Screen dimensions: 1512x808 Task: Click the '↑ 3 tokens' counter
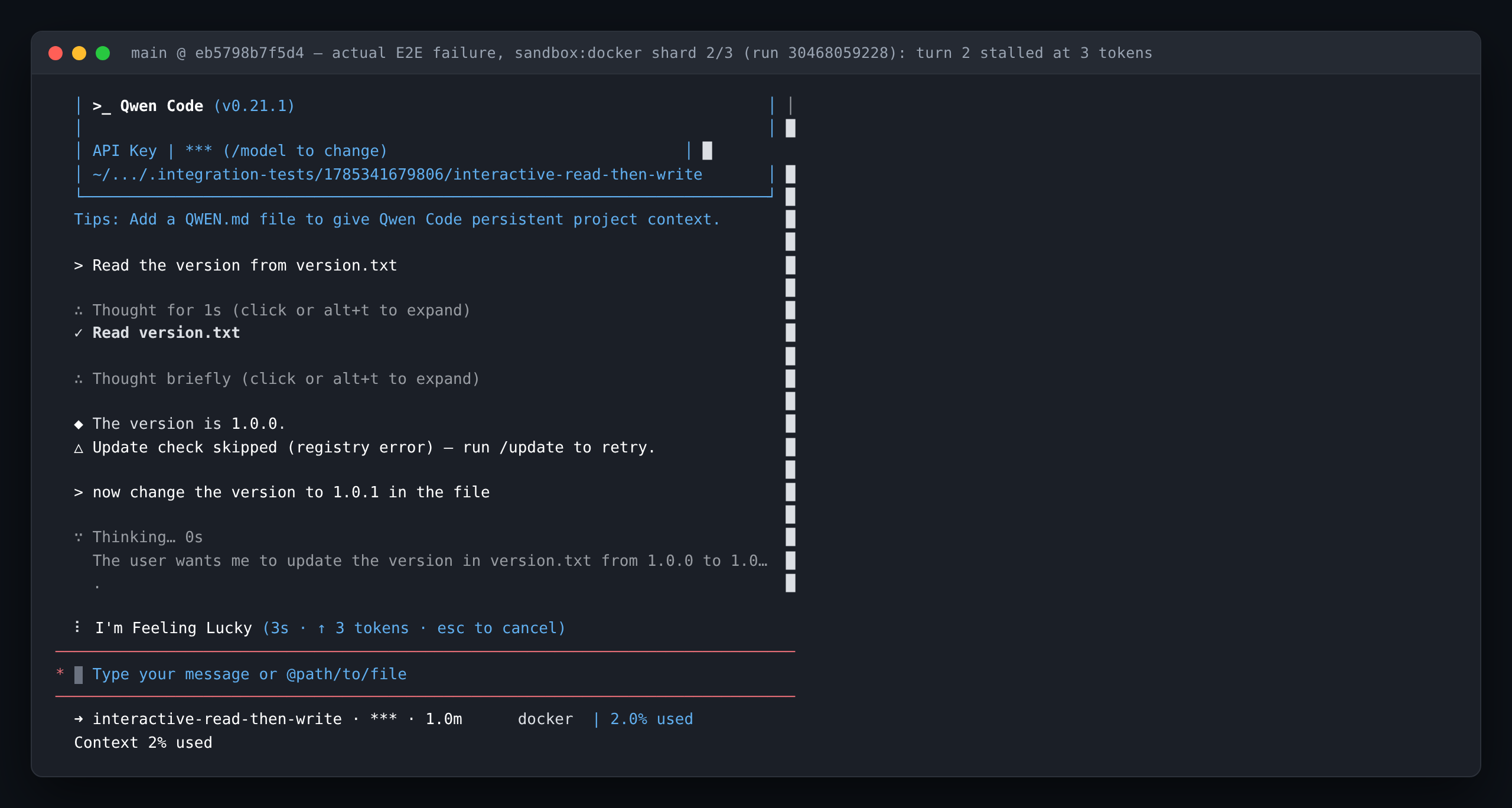(x=363, y=628)
